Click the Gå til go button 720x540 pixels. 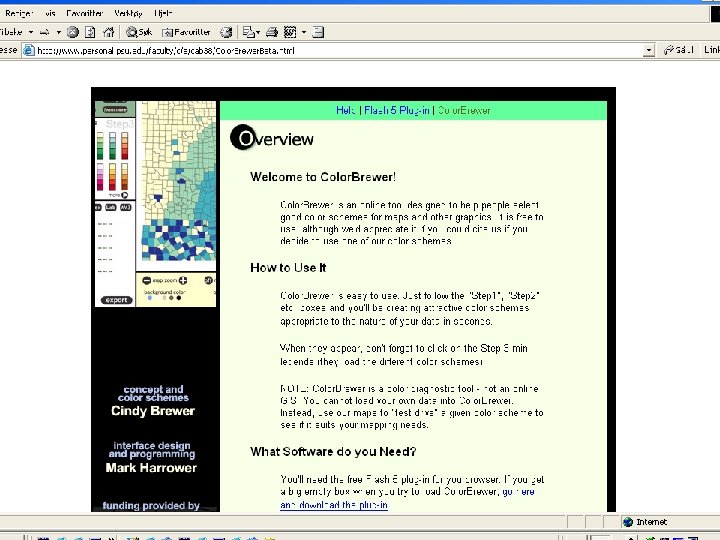click(x=678, y=50)
